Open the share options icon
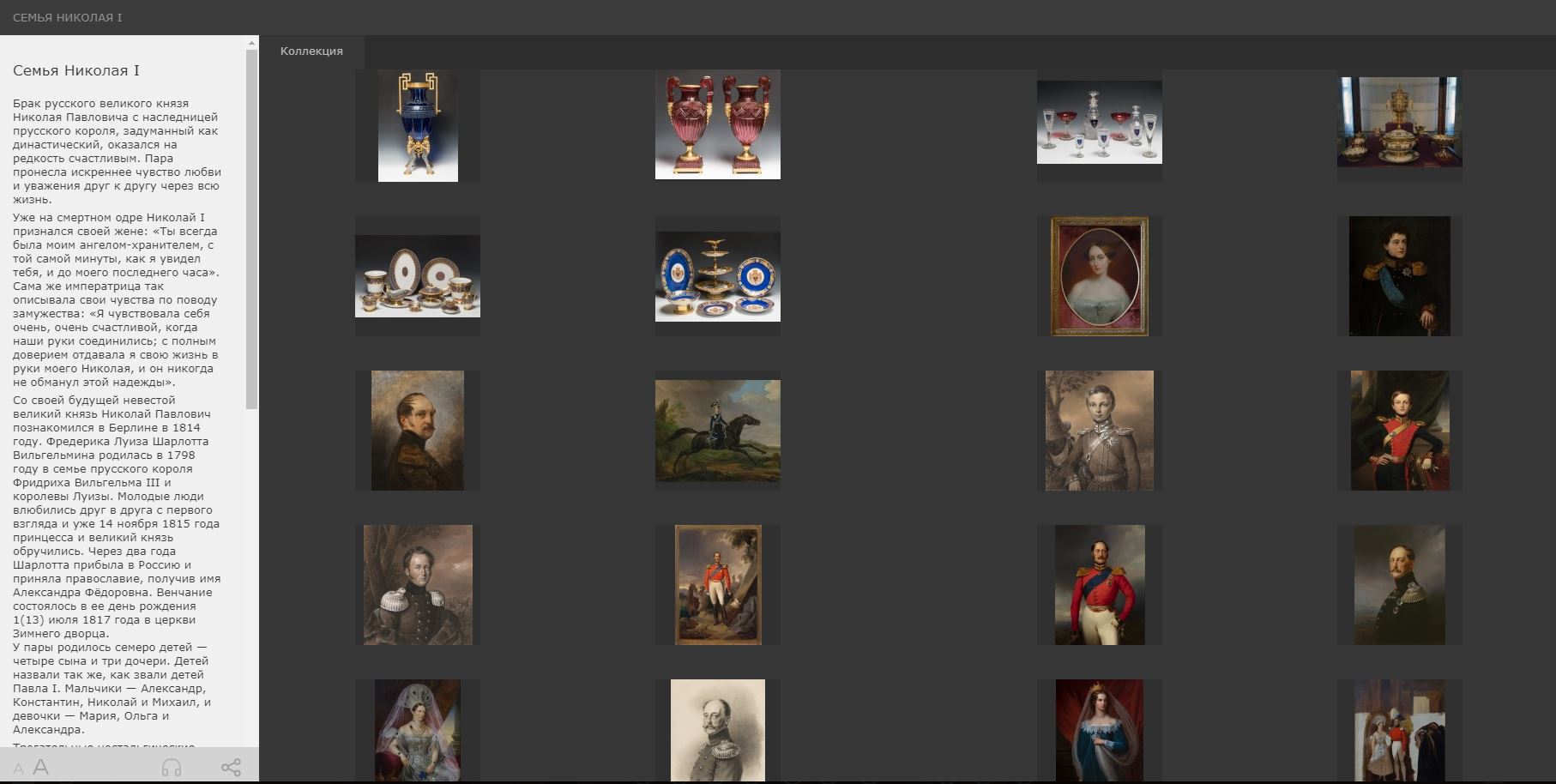Screen dimensions: 1556x784 tap(231, 768)
